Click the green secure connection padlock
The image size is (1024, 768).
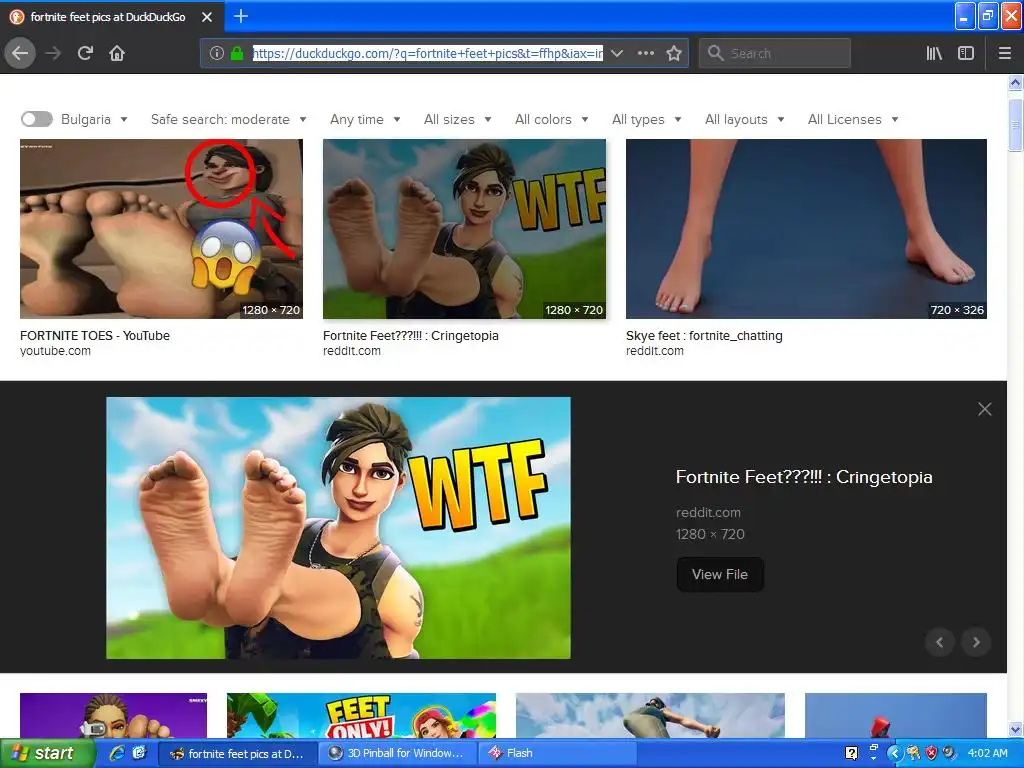coord(237,53)
